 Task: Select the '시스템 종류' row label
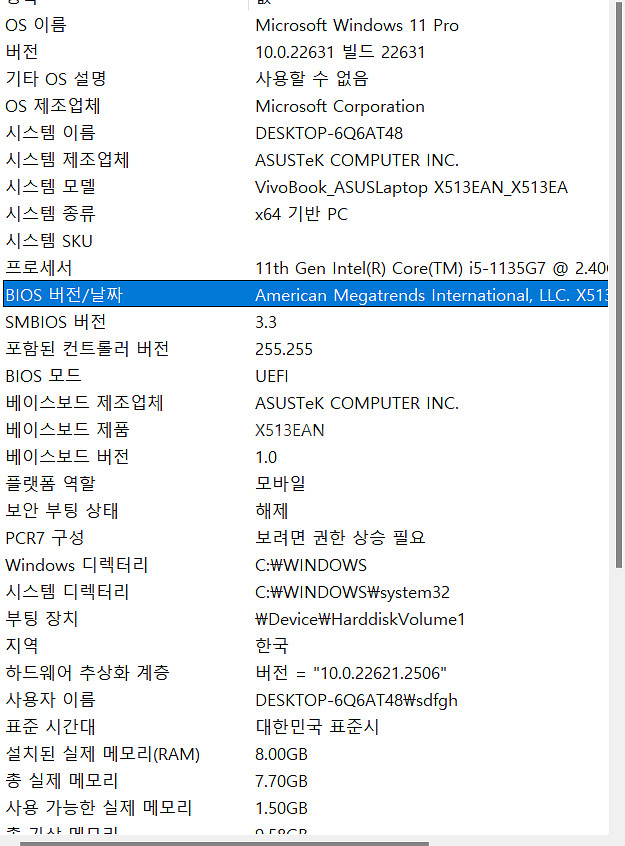(x=50, y=214)
